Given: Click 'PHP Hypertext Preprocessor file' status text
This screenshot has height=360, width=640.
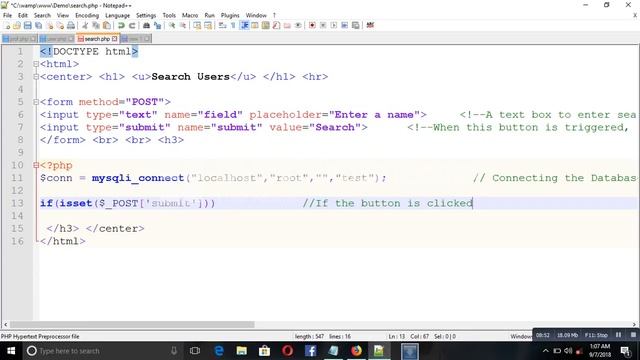Looking at the screenshot, I should coord(40,336).
